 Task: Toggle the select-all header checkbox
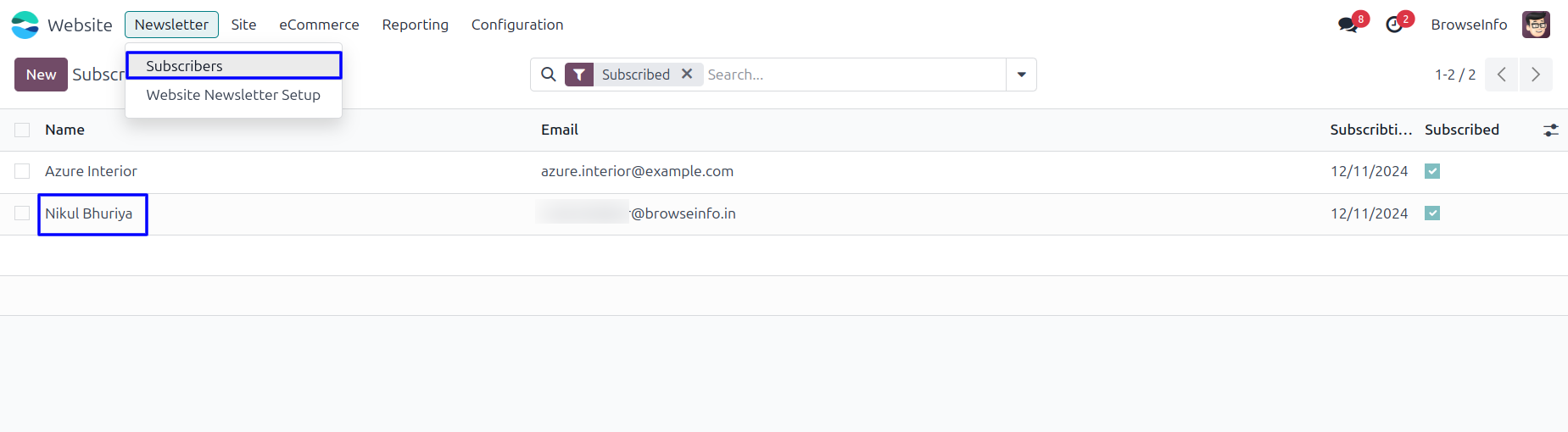[22, 130]
